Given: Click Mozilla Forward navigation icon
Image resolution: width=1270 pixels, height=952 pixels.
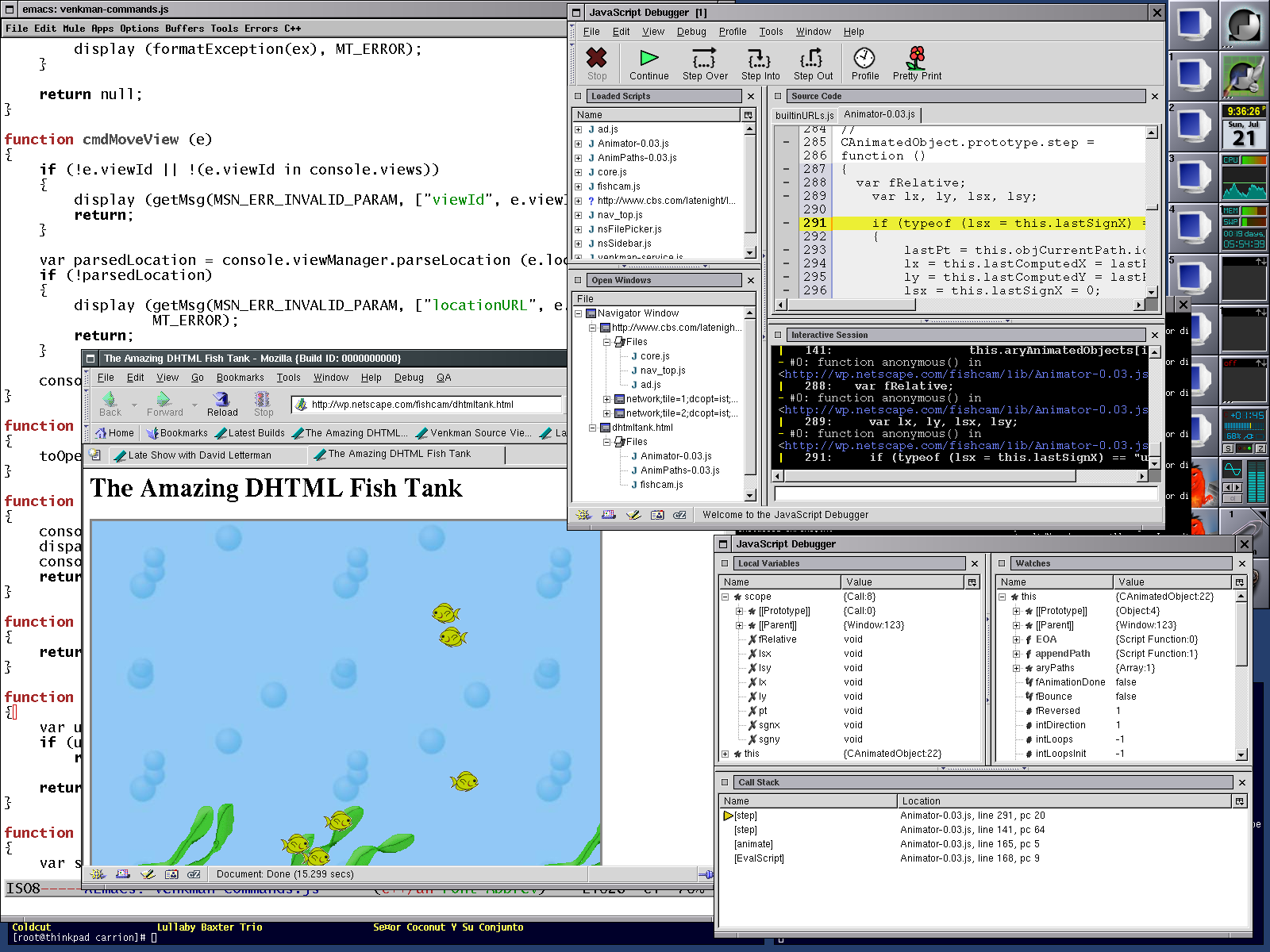Looking at the screenshot, I should click(164, 398).
